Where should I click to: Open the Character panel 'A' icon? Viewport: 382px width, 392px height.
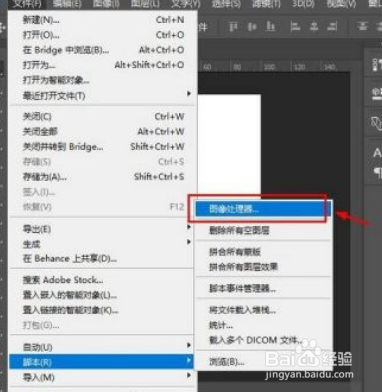click(x=377, y=153)
